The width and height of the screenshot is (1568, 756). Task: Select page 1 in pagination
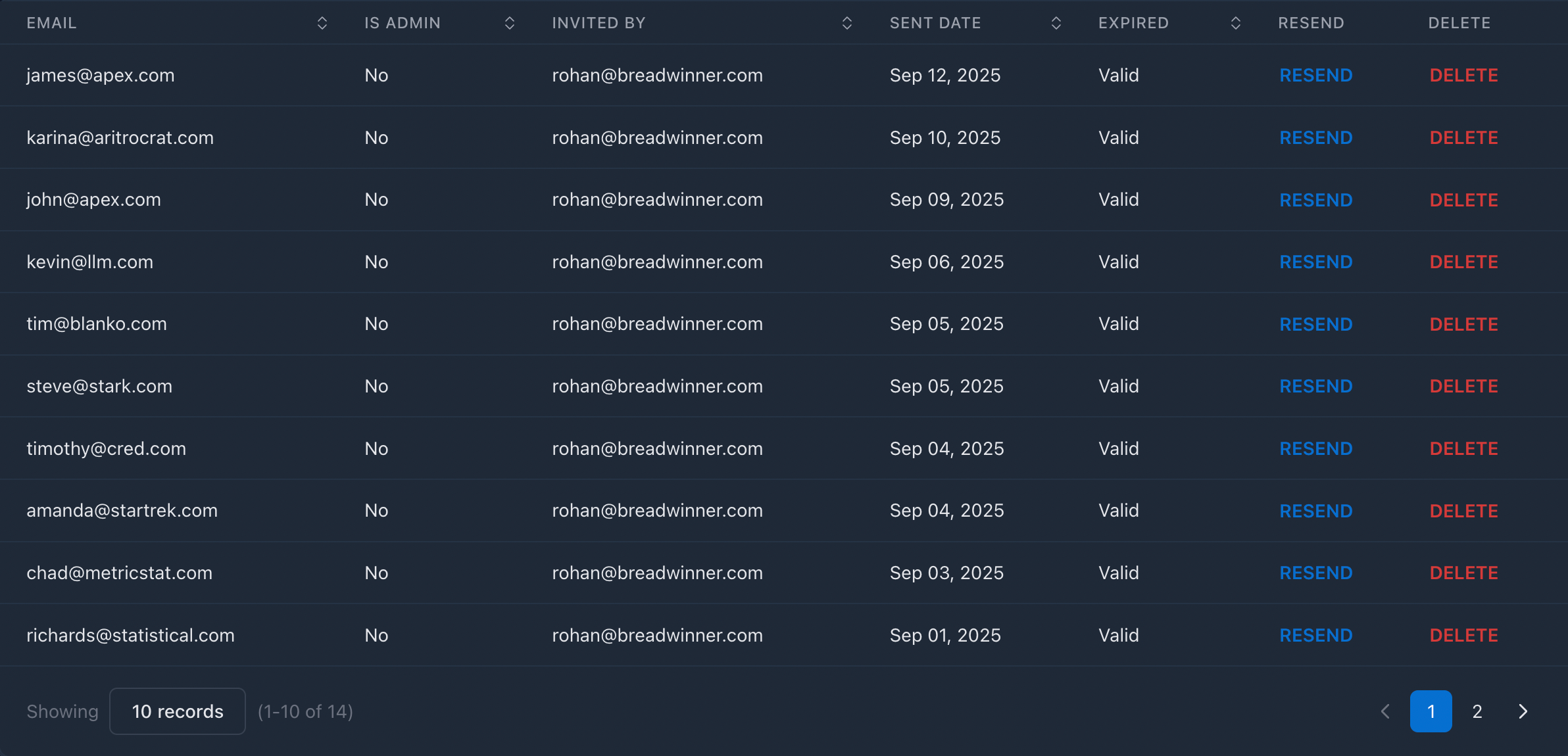click(1431, 711)
